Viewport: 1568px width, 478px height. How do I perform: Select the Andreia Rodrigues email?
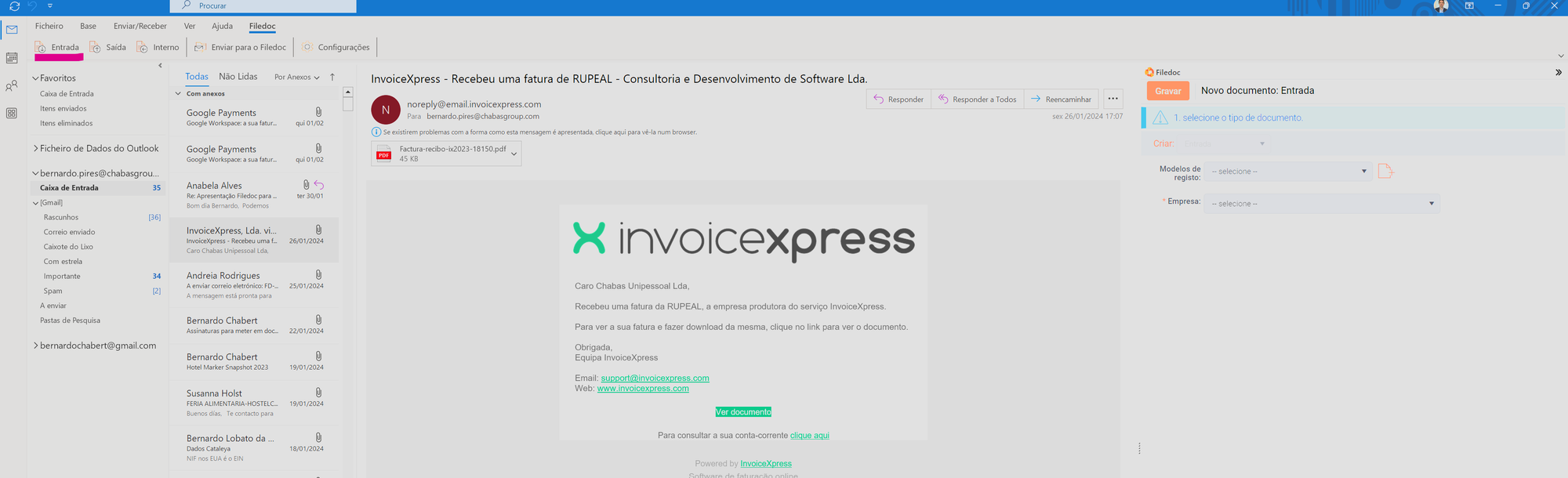(255, 285)
